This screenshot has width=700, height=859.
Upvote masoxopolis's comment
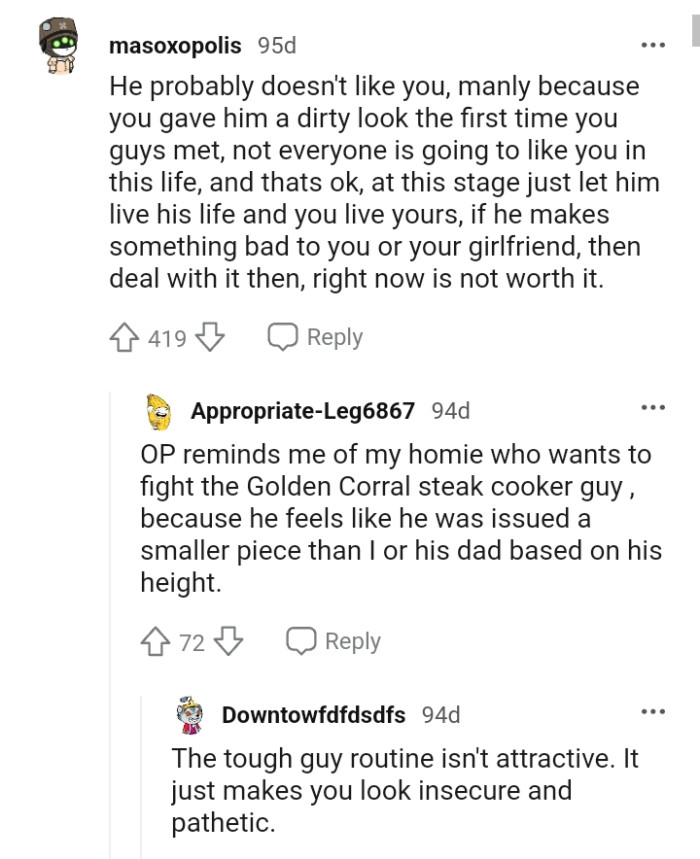(123, 337)
